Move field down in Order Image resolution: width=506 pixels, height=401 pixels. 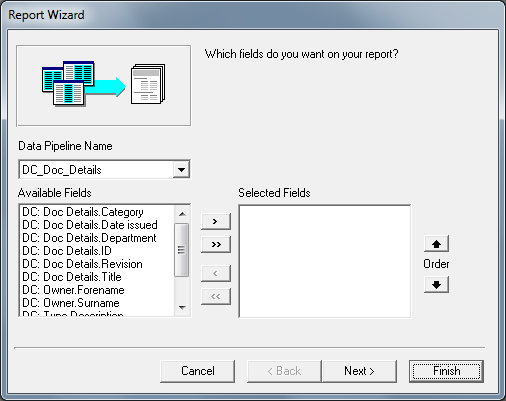point(436,284)
